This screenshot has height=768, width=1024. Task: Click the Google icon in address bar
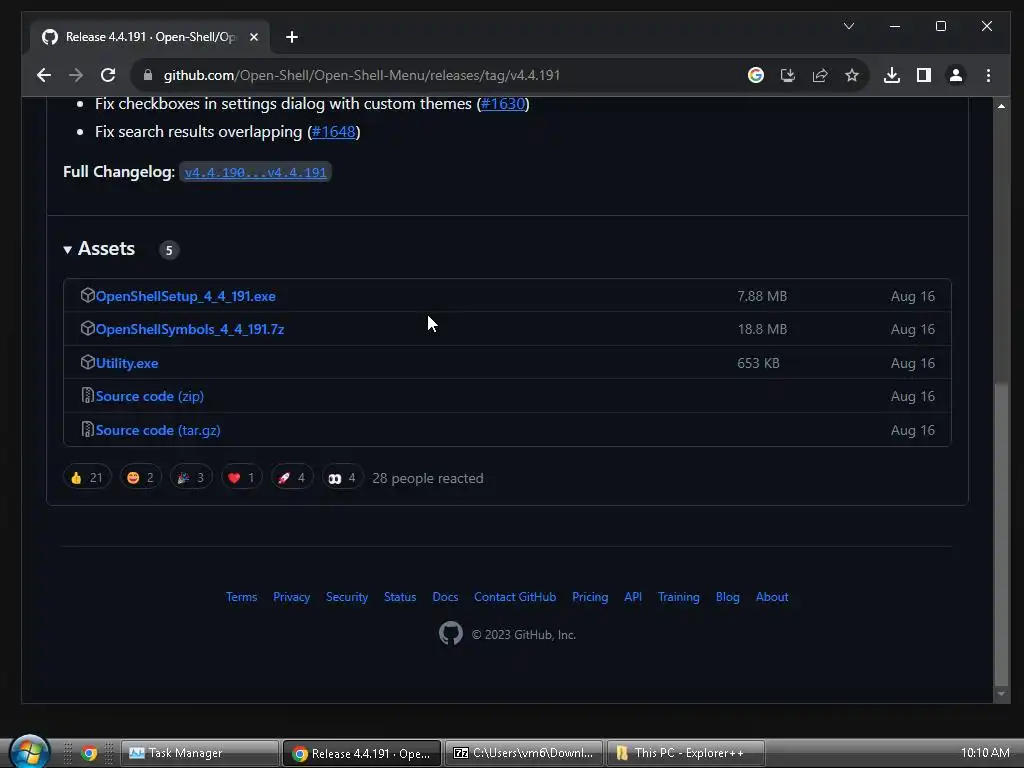[756, 75]
